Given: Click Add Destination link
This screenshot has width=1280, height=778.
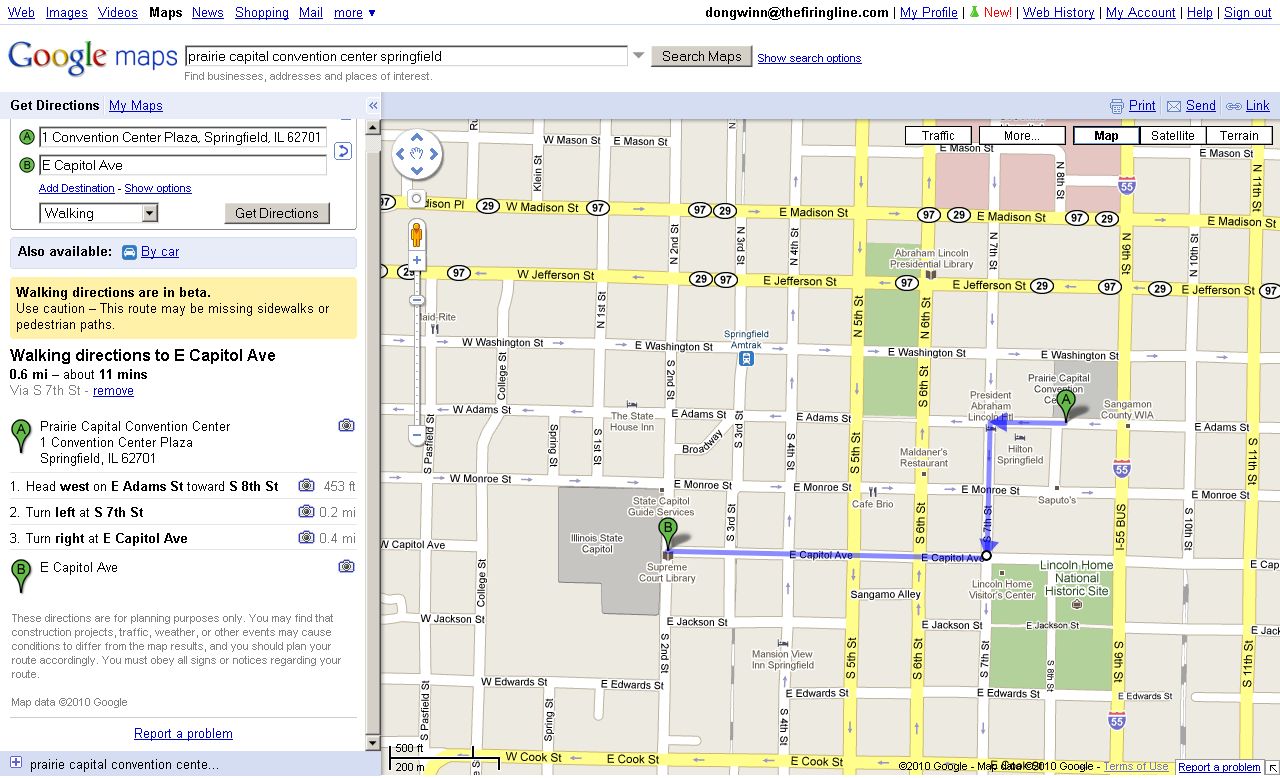Looking at the screenshot, I should pyautogui.click(x=77, y=188).
